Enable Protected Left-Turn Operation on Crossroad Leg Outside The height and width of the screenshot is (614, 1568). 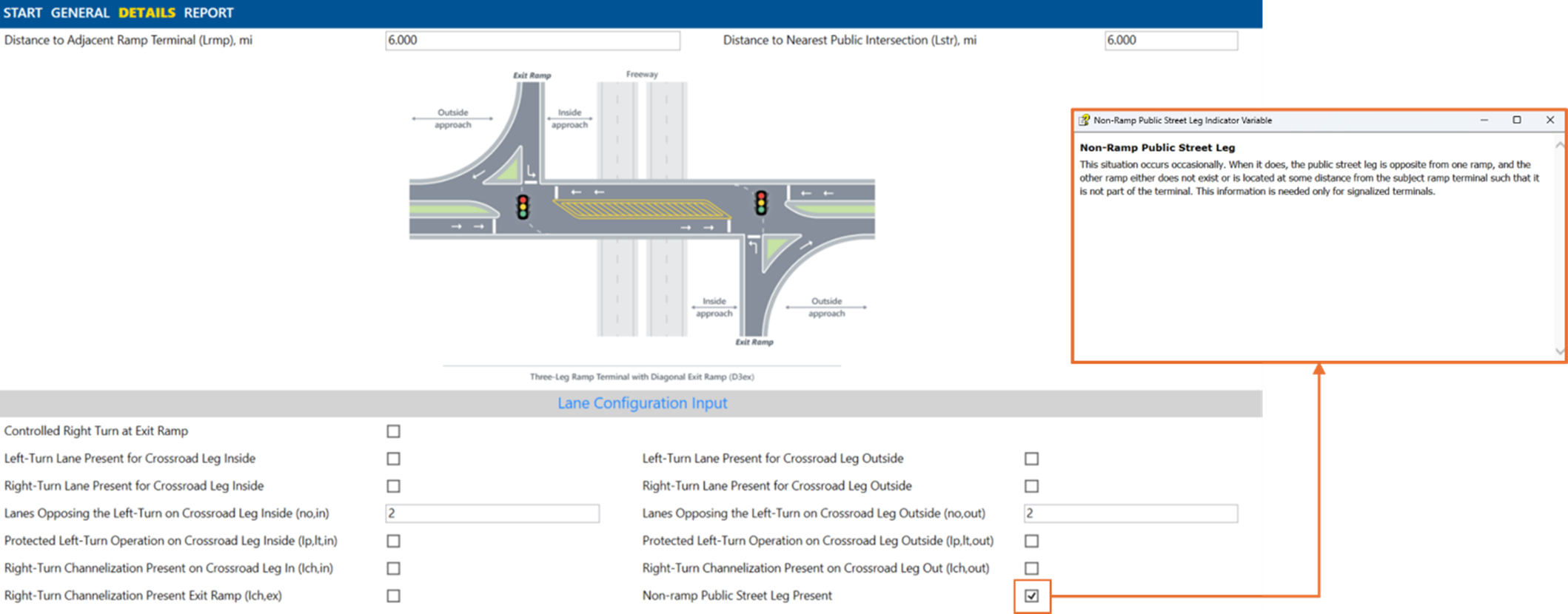click(1031, 541)
